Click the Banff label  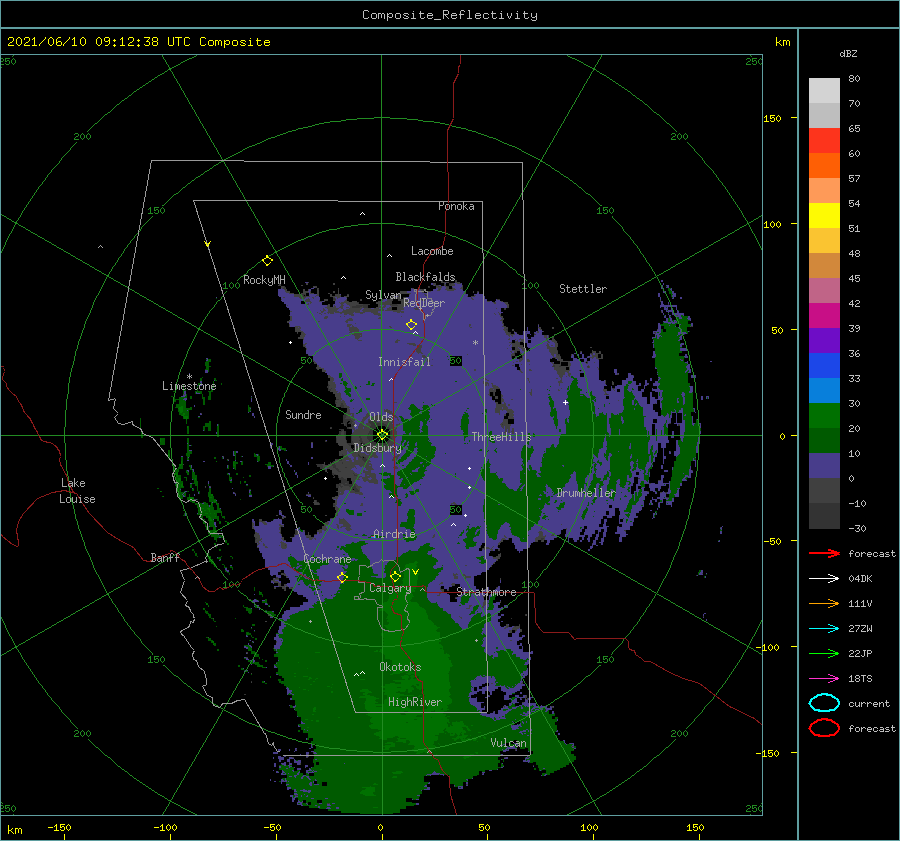(x=165, y=557)
